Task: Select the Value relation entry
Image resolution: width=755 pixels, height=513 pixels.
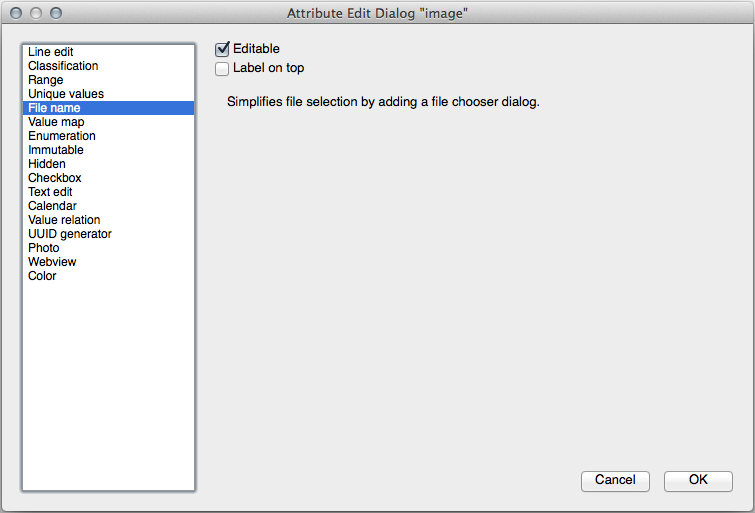Action: [x=64, y=220]
